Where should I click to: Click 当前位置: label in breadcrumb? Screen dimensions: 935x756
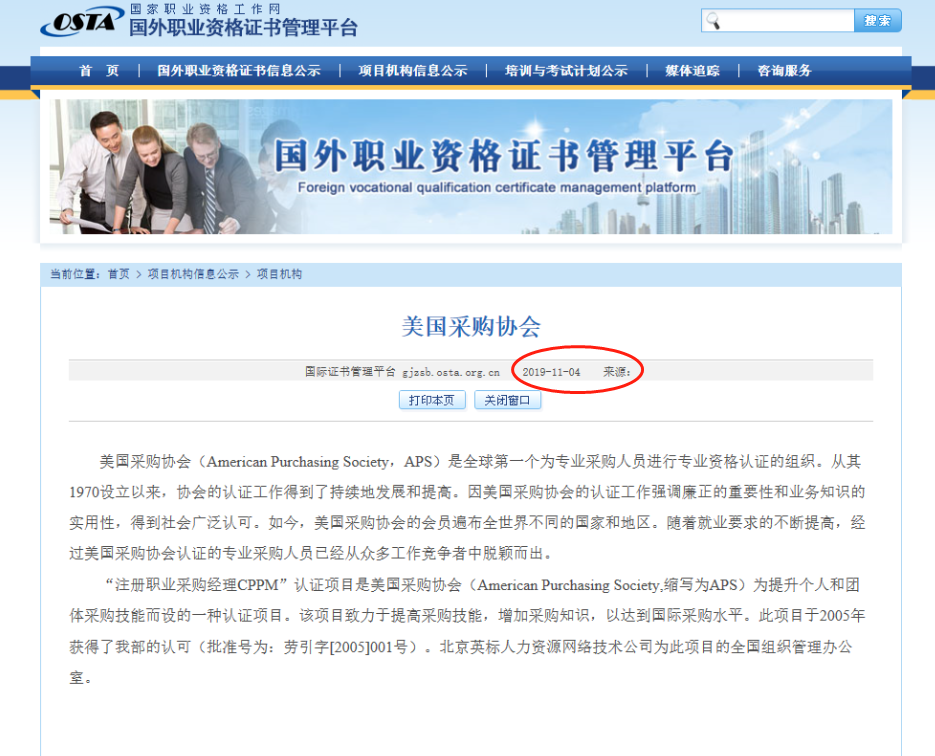click(75, 274)
